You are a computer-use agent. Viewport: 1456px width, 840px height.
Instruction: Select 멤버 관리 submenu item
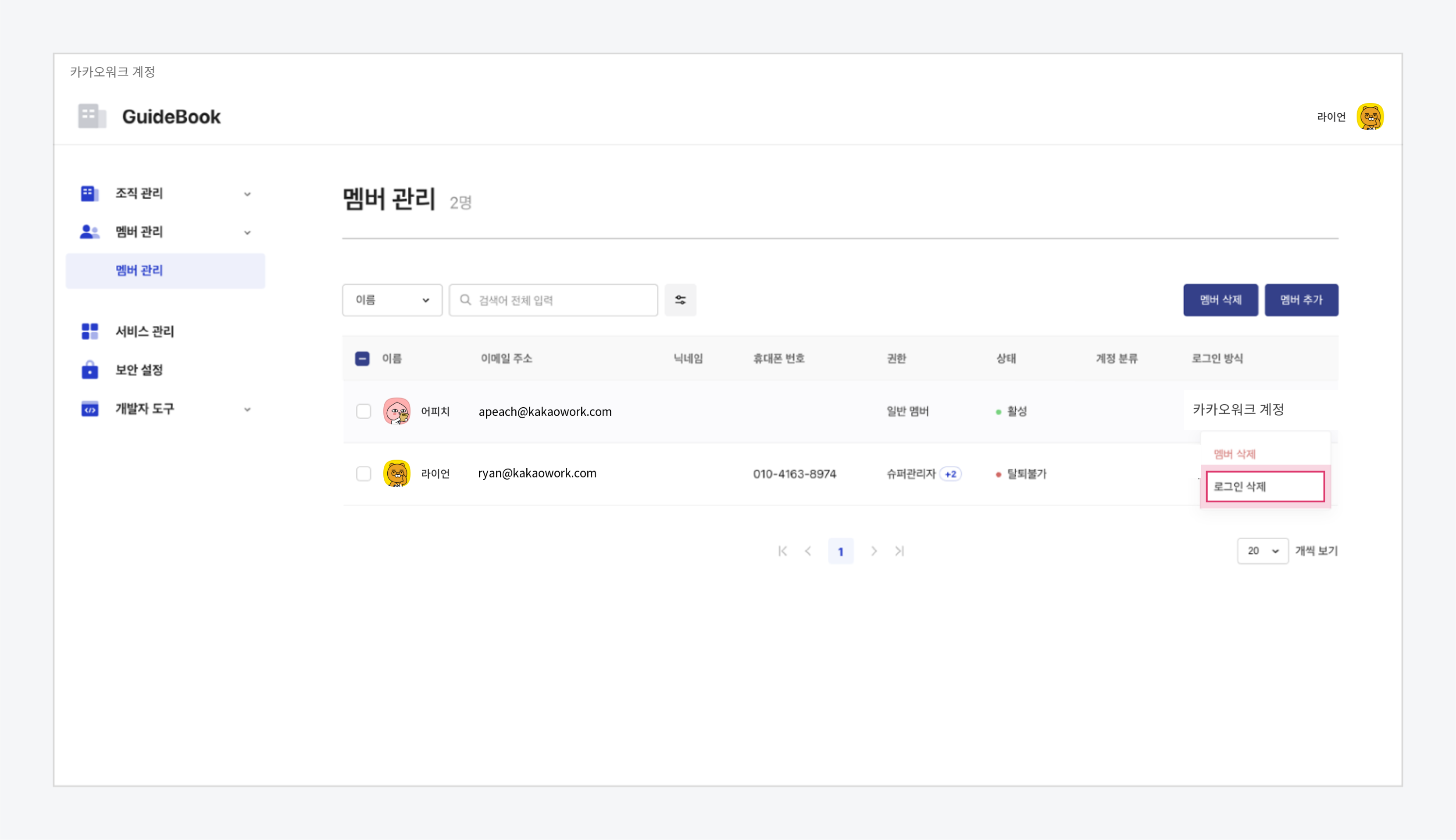[166, 271]
